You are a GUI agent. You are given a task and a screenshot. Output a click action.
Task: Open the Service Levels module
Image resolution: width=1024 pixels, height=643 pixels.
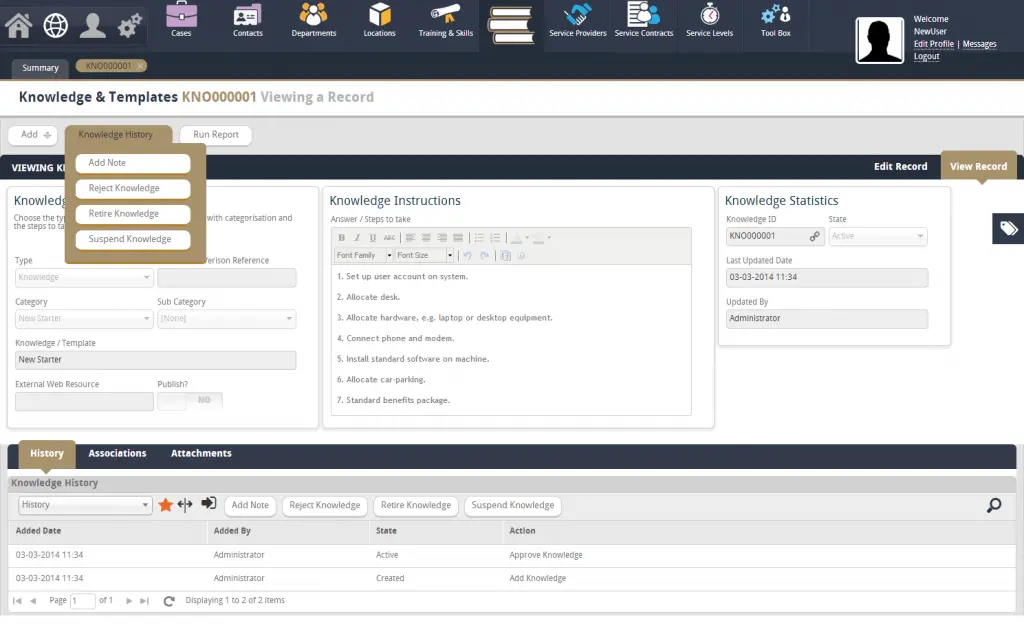tap(709, 20)
